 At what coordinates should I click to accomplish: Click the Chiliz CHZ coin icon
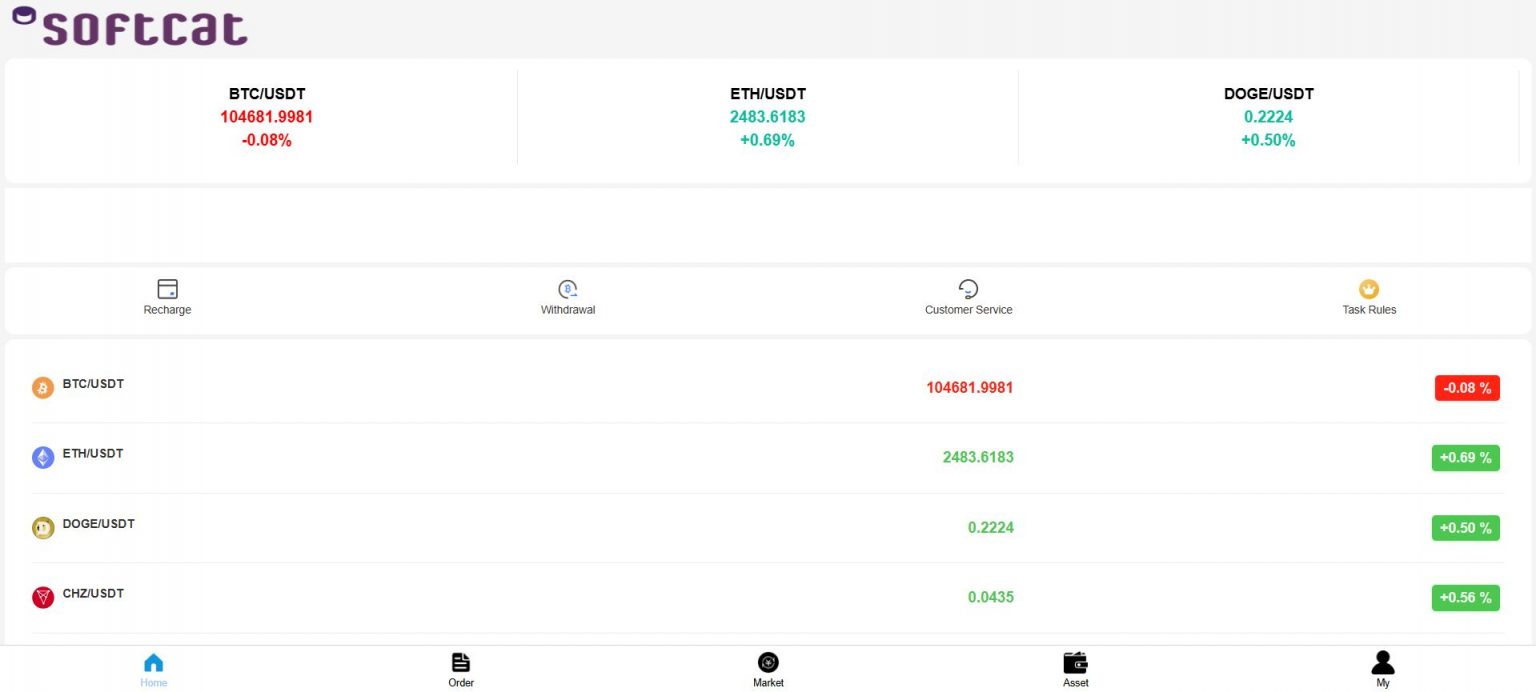click(43, 598)
